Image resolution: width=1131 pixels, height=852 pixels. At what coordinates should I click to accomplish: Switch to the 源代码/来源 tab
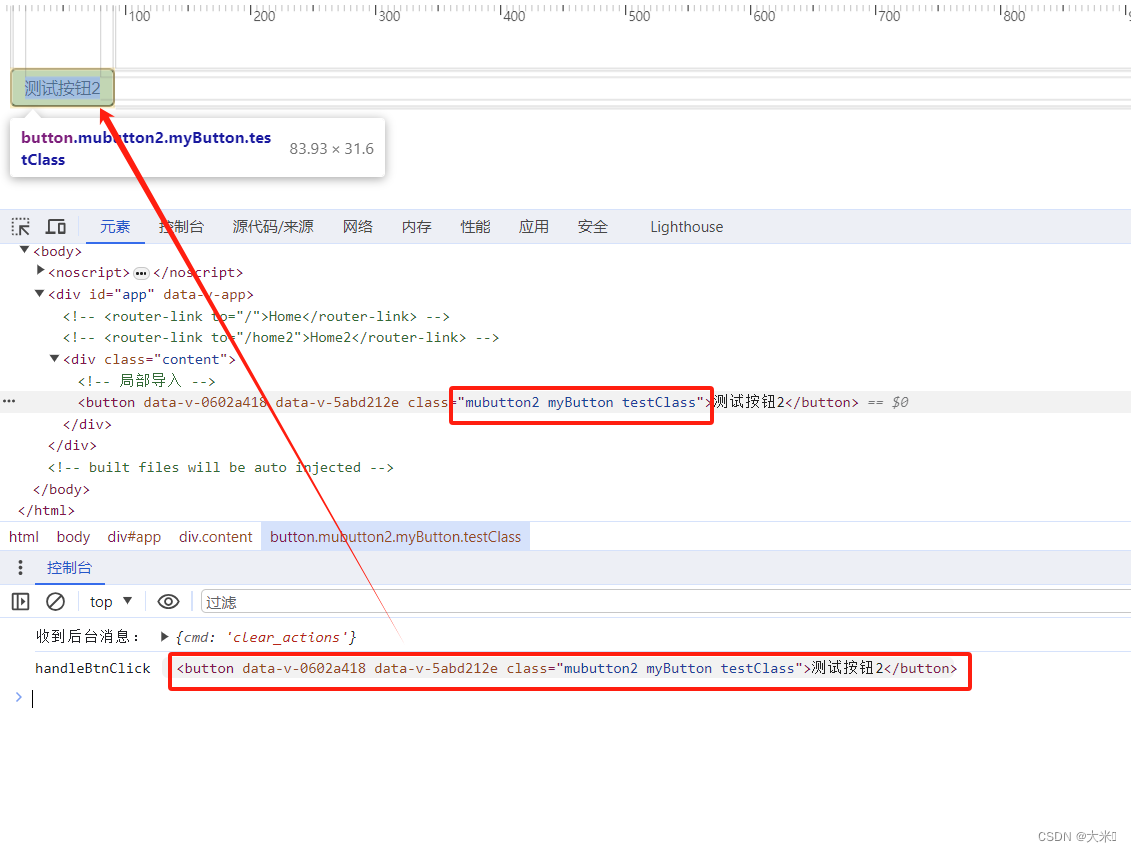(272, 226)
